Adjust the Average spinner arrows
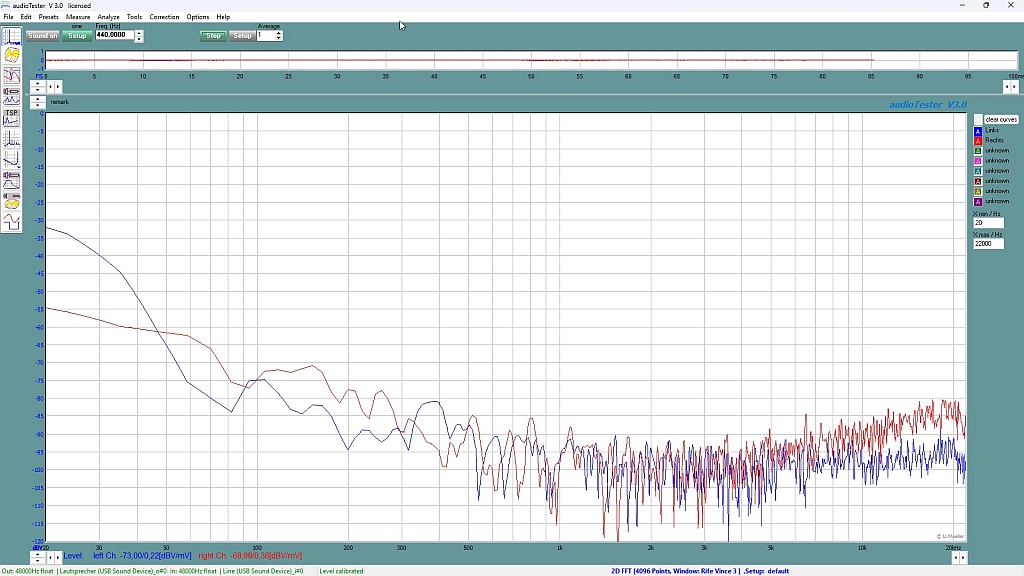This screenshot has width=1024, height=576. 279,35
